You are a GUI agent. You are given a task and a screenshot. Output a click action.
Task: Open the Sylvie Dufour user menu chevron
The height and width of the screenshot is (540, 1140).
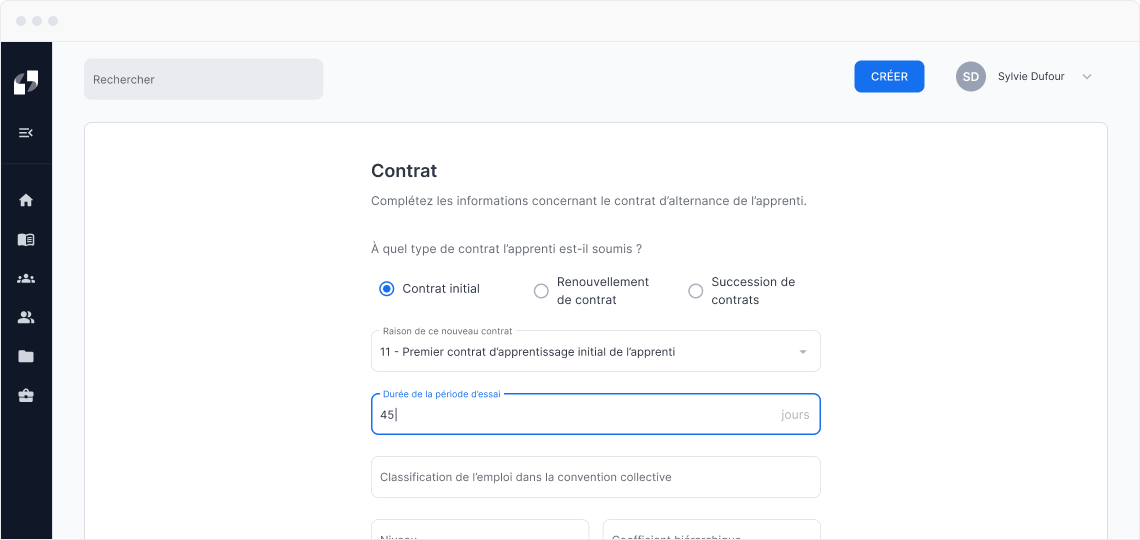(x=1087, y=77)
